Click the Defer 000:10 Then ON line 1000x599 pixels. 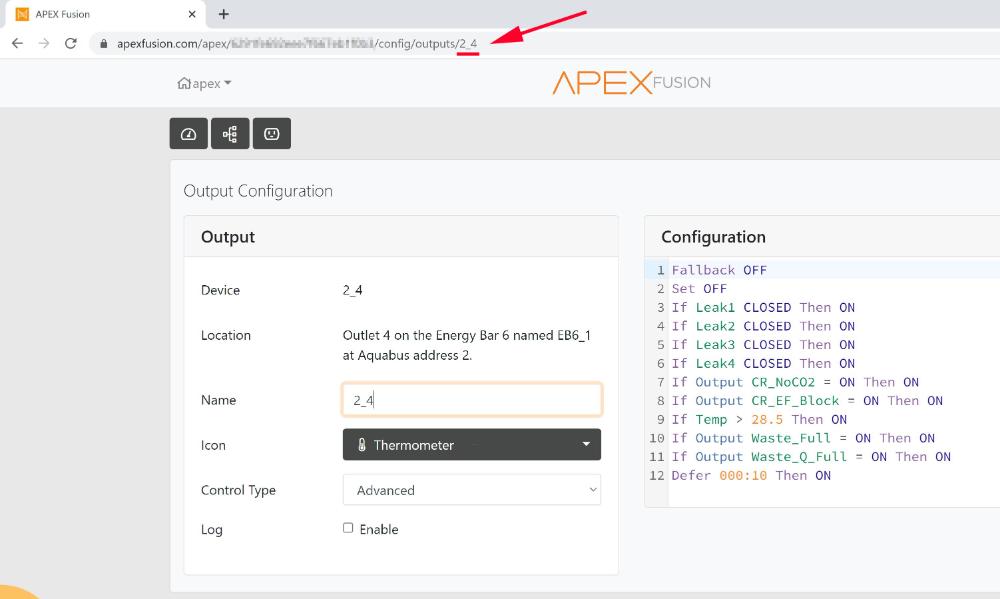tap(751, 475)
